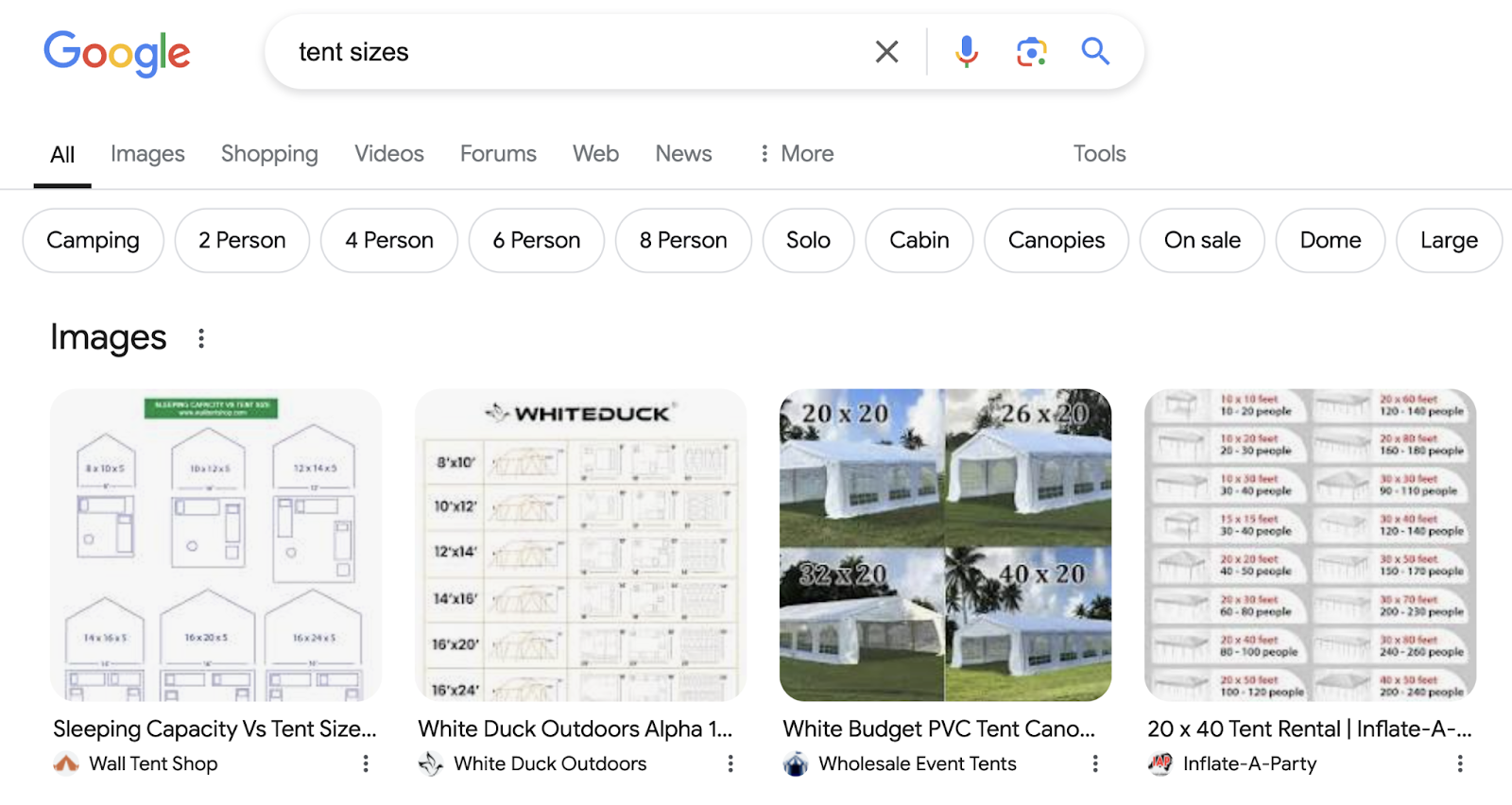Screen dimensions: 1512x805
Task: Open the More dropdown in the tab bar
Action: coord(797,153)
